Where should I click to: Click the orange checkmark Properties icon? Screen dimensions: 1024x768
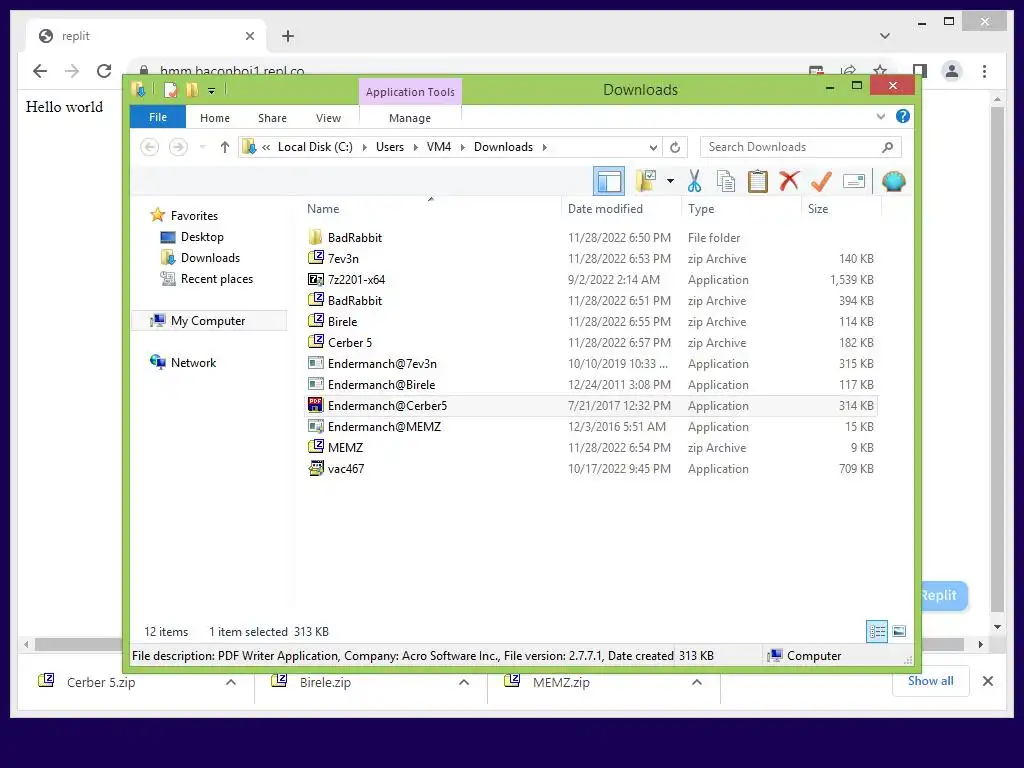pos(821,181)
